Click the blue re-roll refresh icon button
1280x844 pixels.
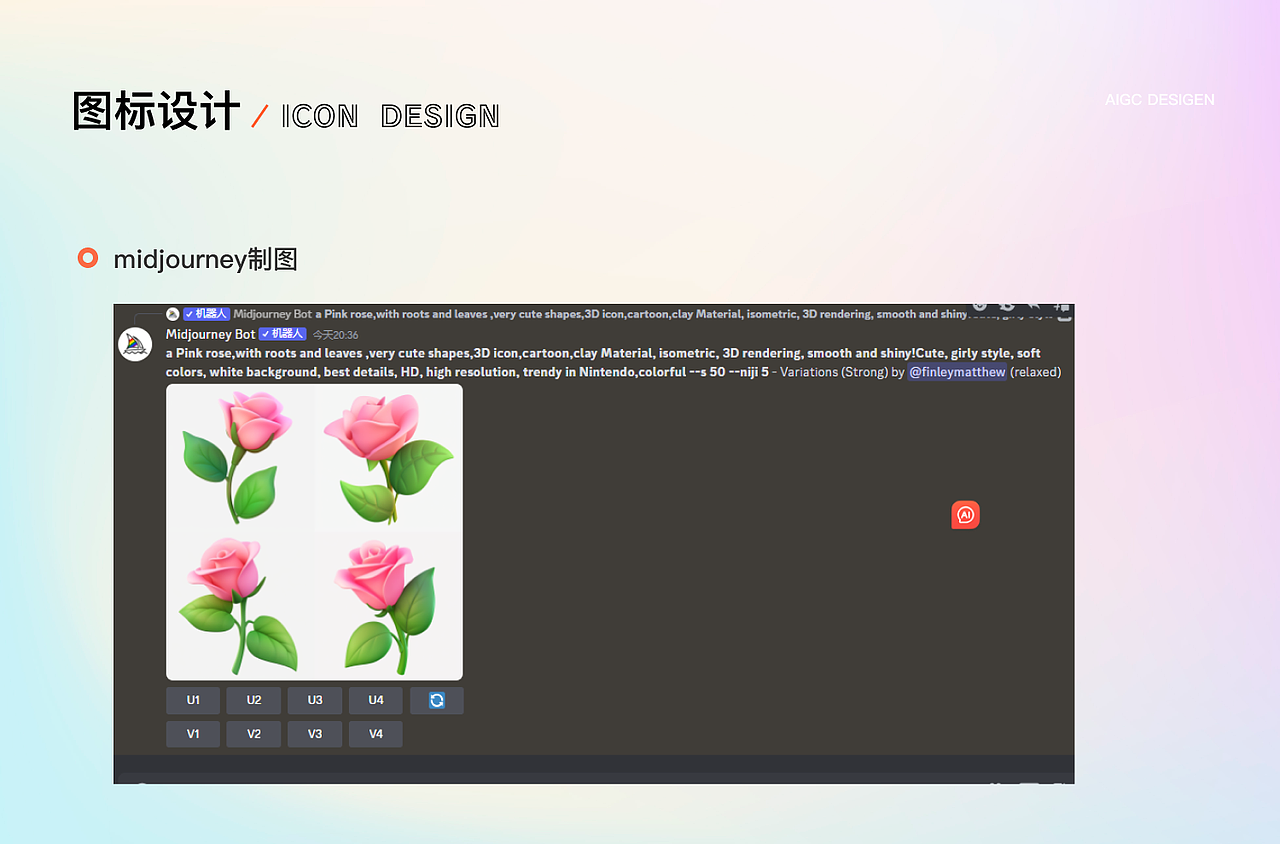437,700
